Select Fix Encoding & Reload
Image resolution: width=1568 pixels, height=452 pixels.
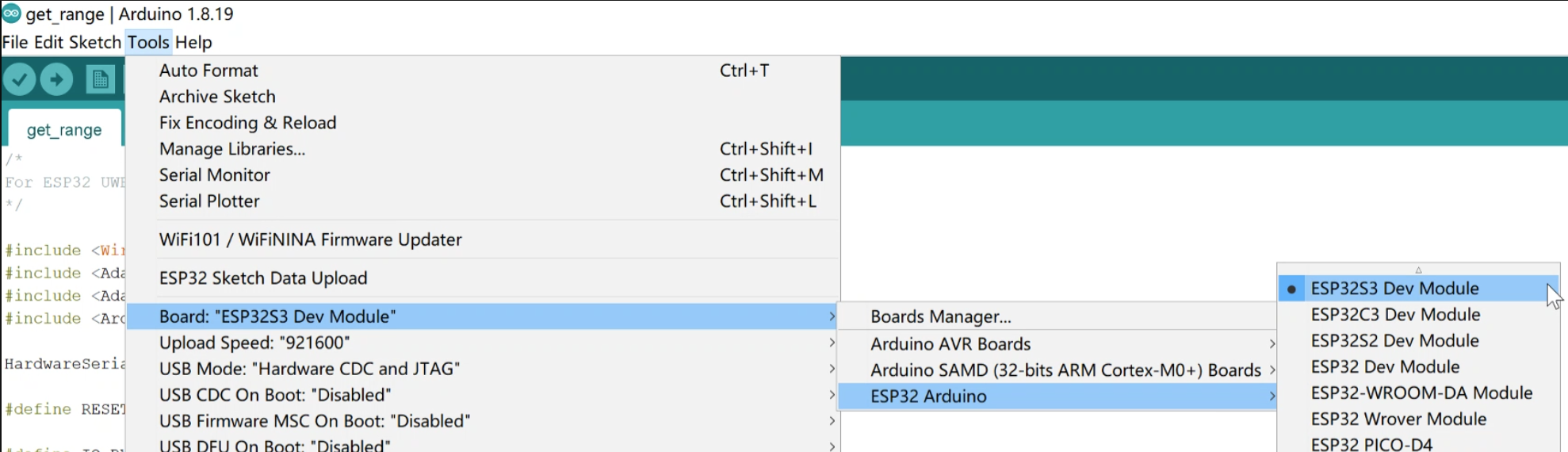tap(483, 123)
